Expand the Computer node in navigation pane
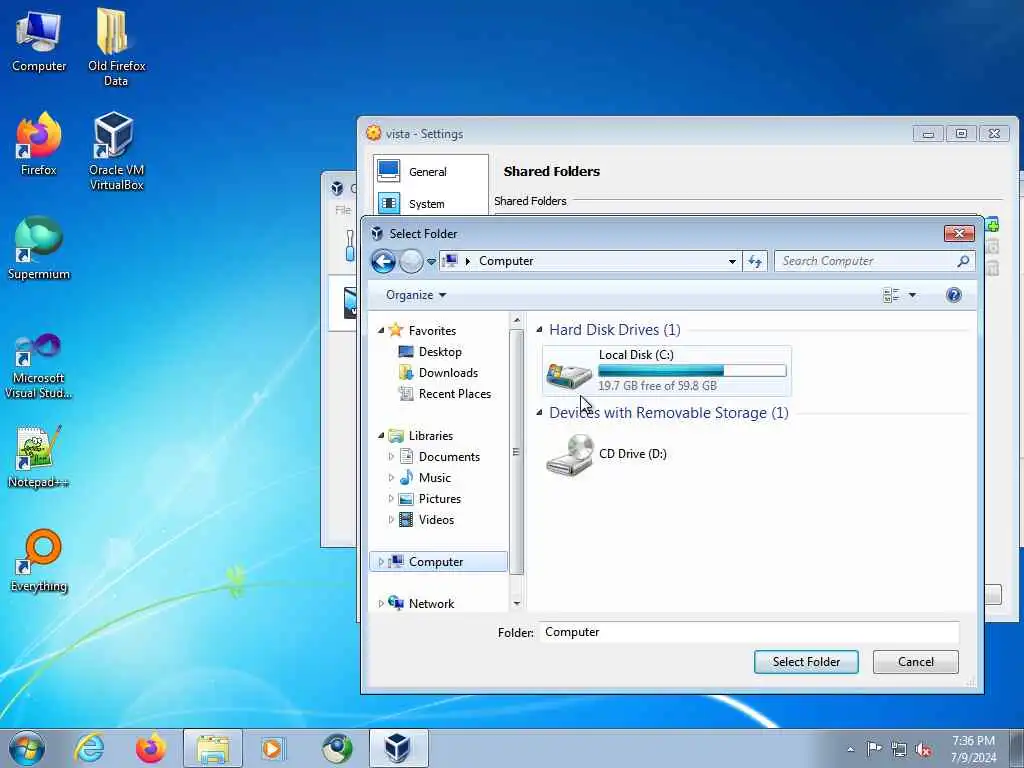This screenshot has width=1024, height=768. (381, 562)
